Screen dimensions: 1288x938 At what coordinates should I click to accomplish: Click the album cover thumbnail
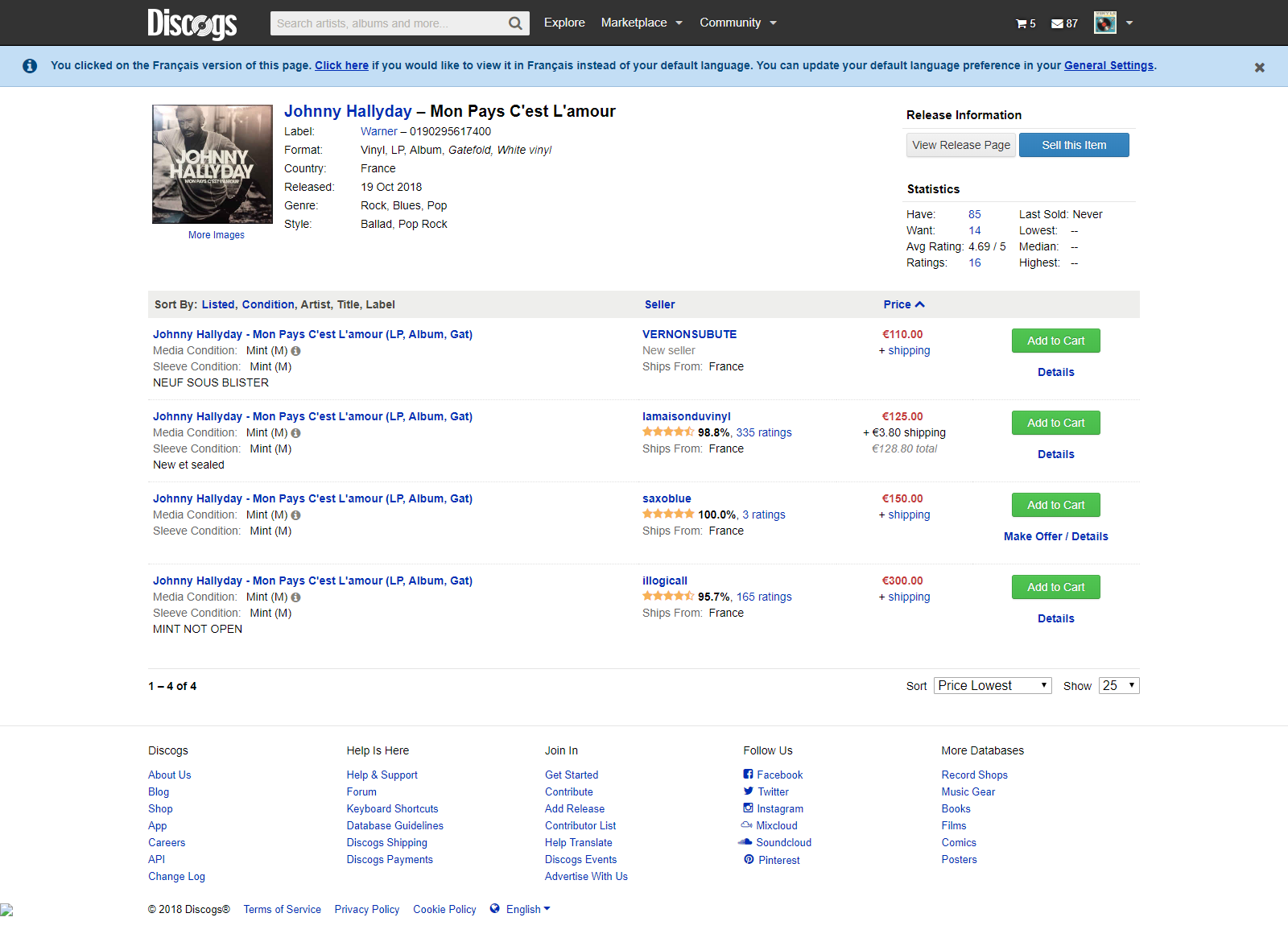213,164
